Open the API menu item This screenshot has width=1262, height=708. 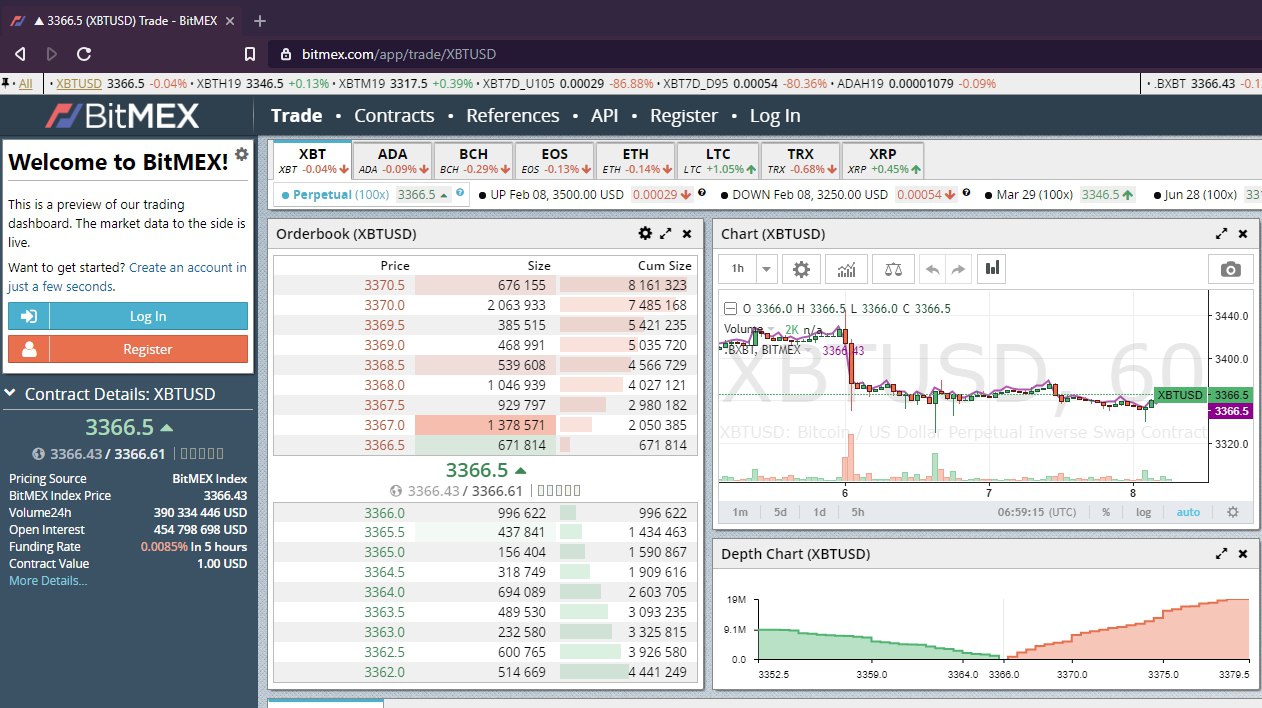click(x=605, y=116)
